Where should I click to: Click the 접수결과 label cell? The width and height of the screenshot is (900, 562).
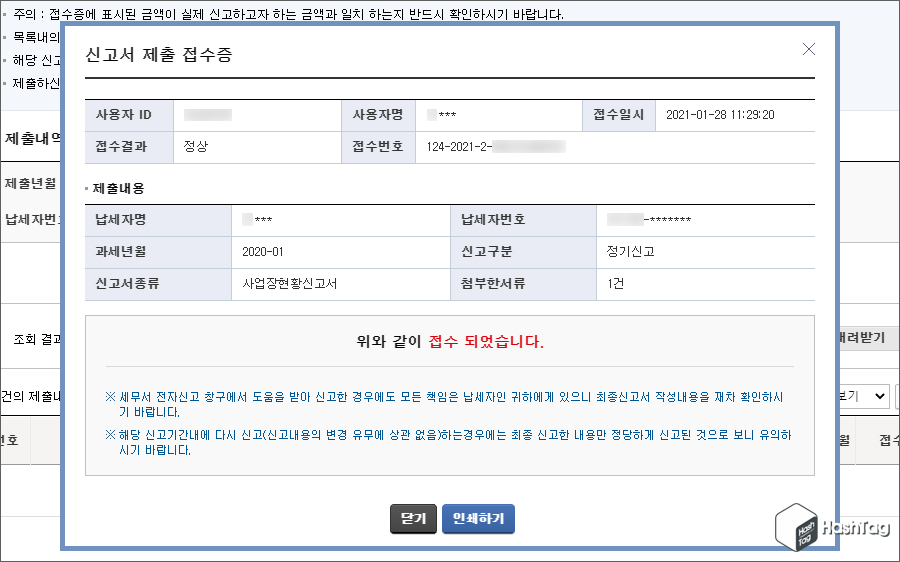point(129,147)
